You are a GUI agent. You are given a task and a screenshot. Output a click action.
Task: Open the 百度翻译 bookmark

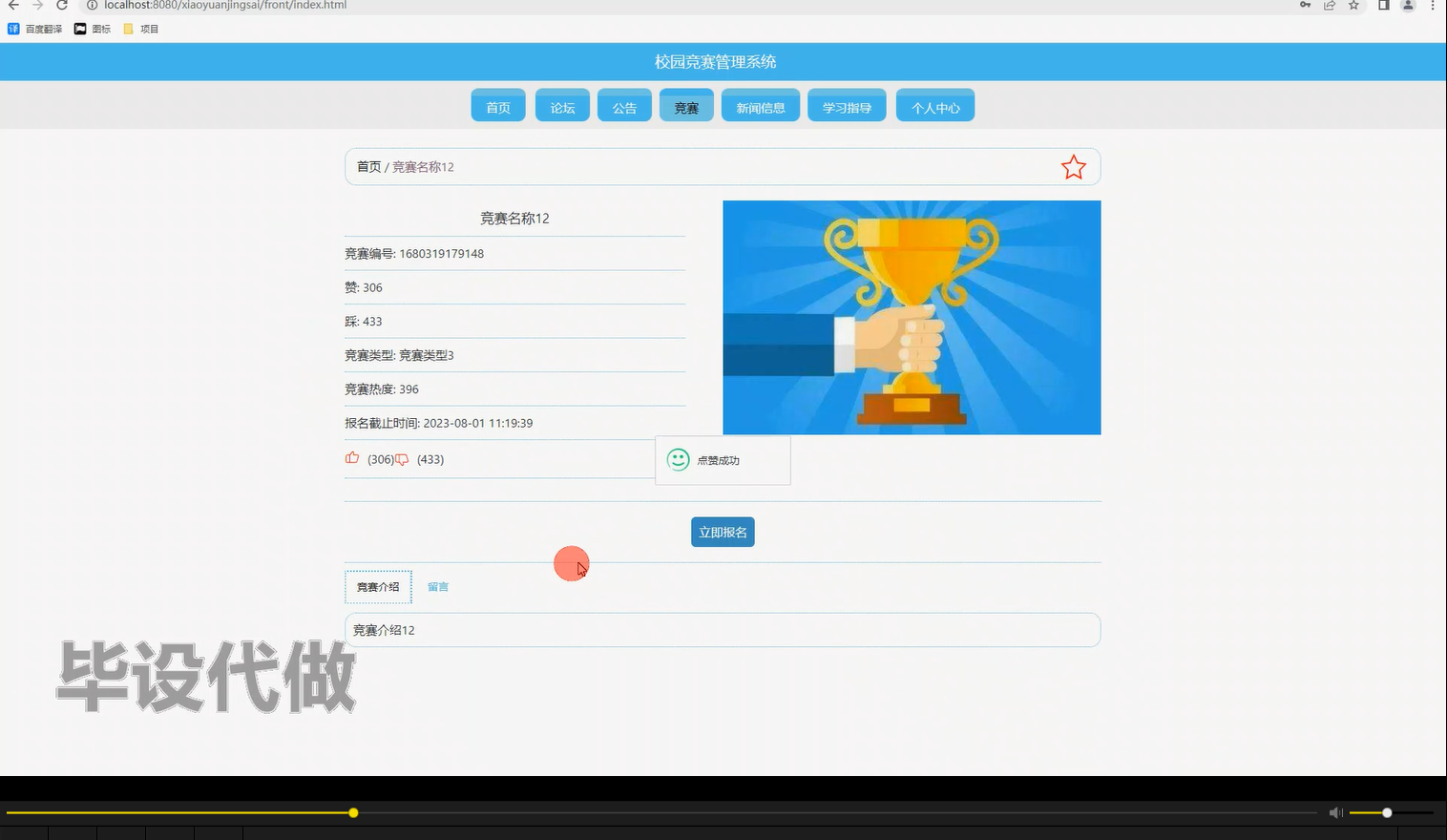pos(38,29)
